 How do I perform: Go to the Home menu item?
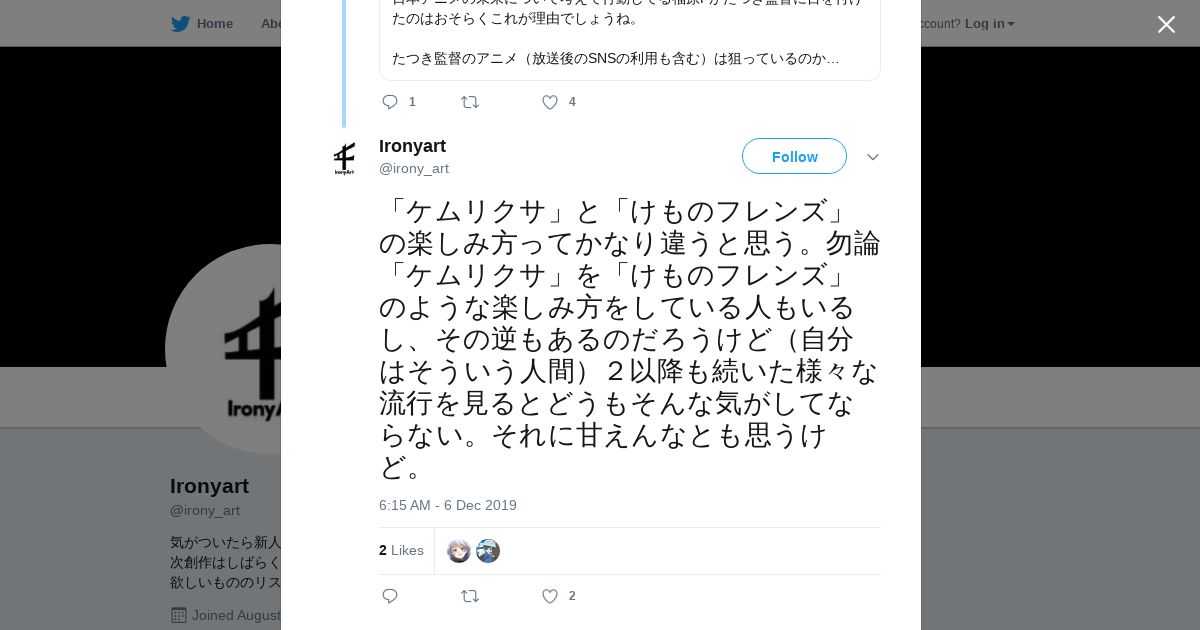click(x=214, y=23)
